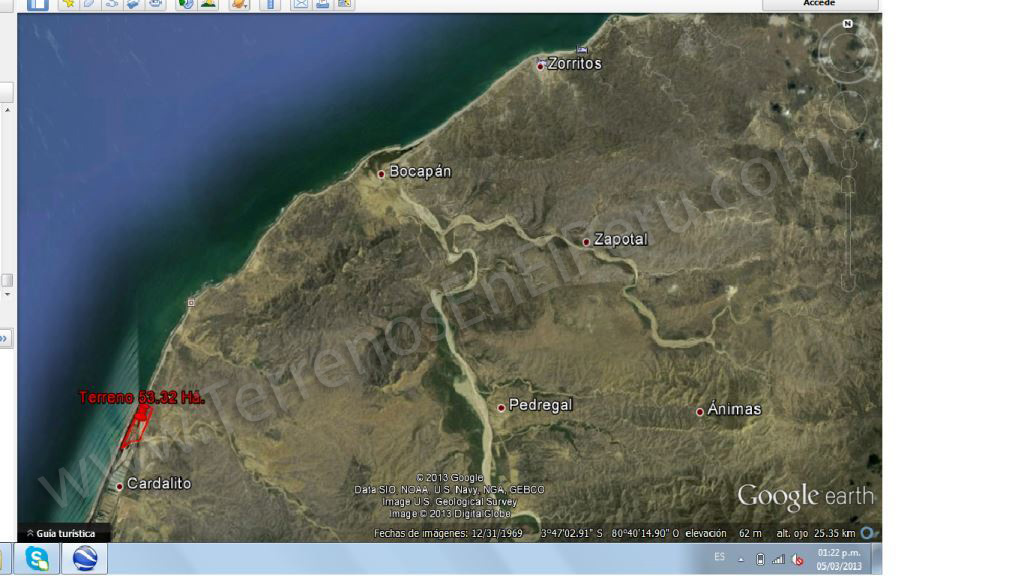Image resolution: width=1024 pixels, height=576 pixels.
Task: Click the Email envelope icon
Action: [300, 4]
